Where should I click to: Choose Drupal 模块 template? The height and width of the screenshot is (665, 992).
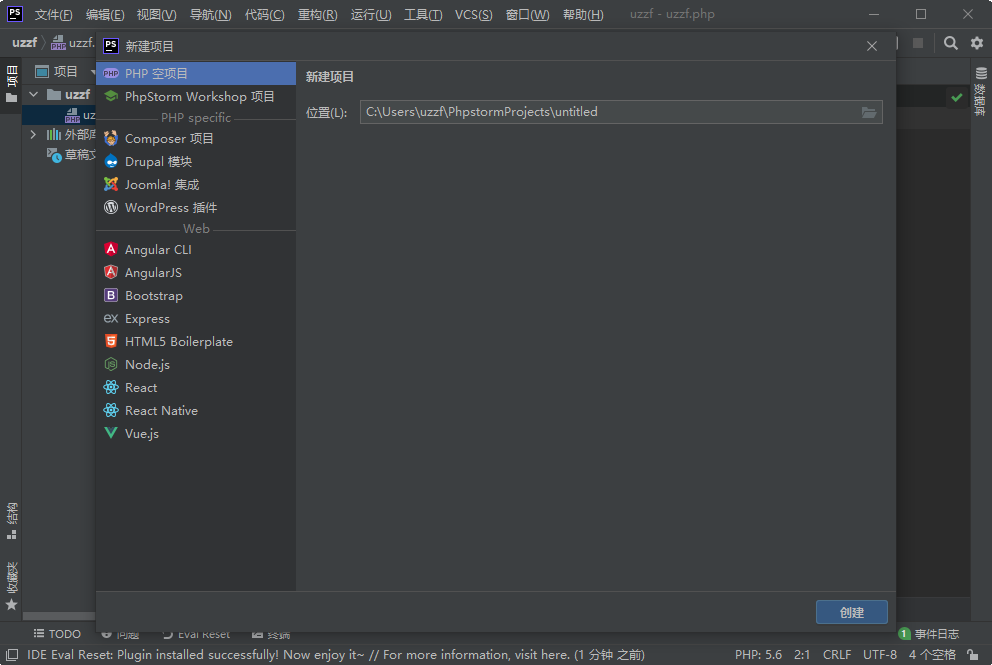click(x=195, y=161)
